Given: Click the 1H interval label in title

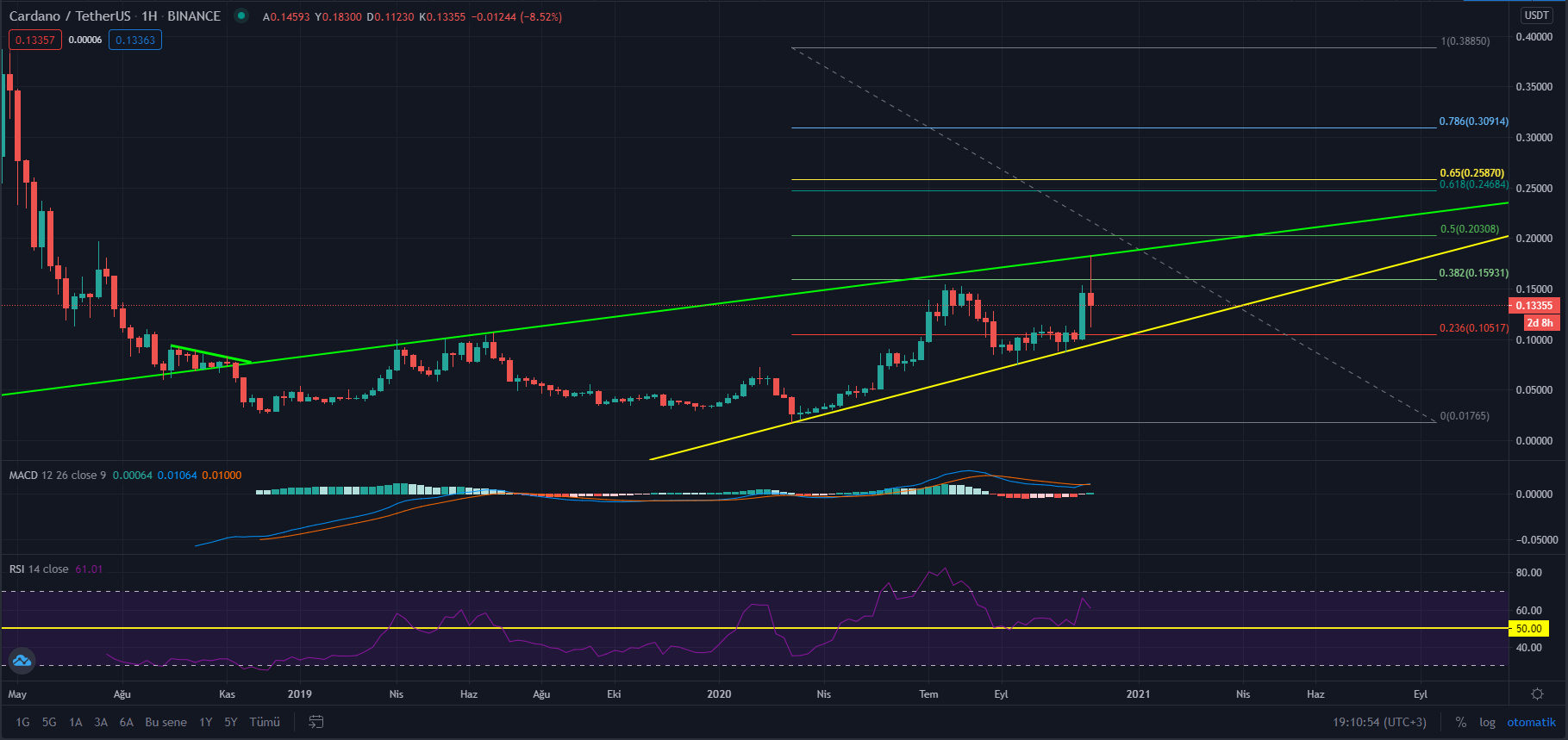Looking at the screenshot, I should (x=149, y=16).
